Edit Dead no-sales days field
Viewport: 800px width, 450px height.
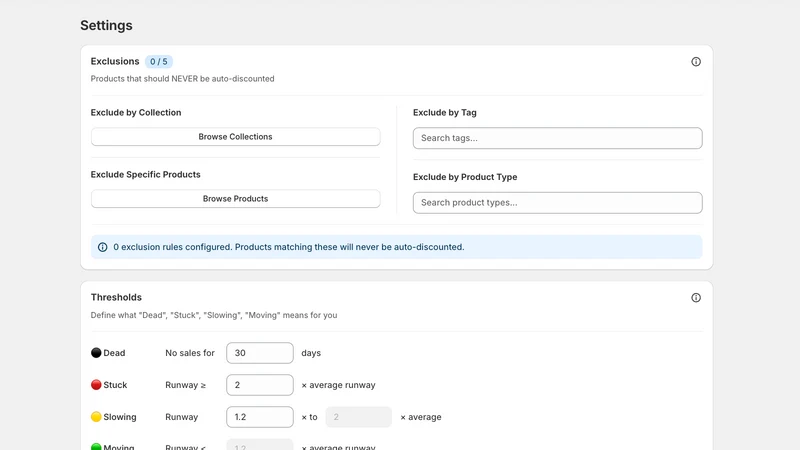coord(260,353)
